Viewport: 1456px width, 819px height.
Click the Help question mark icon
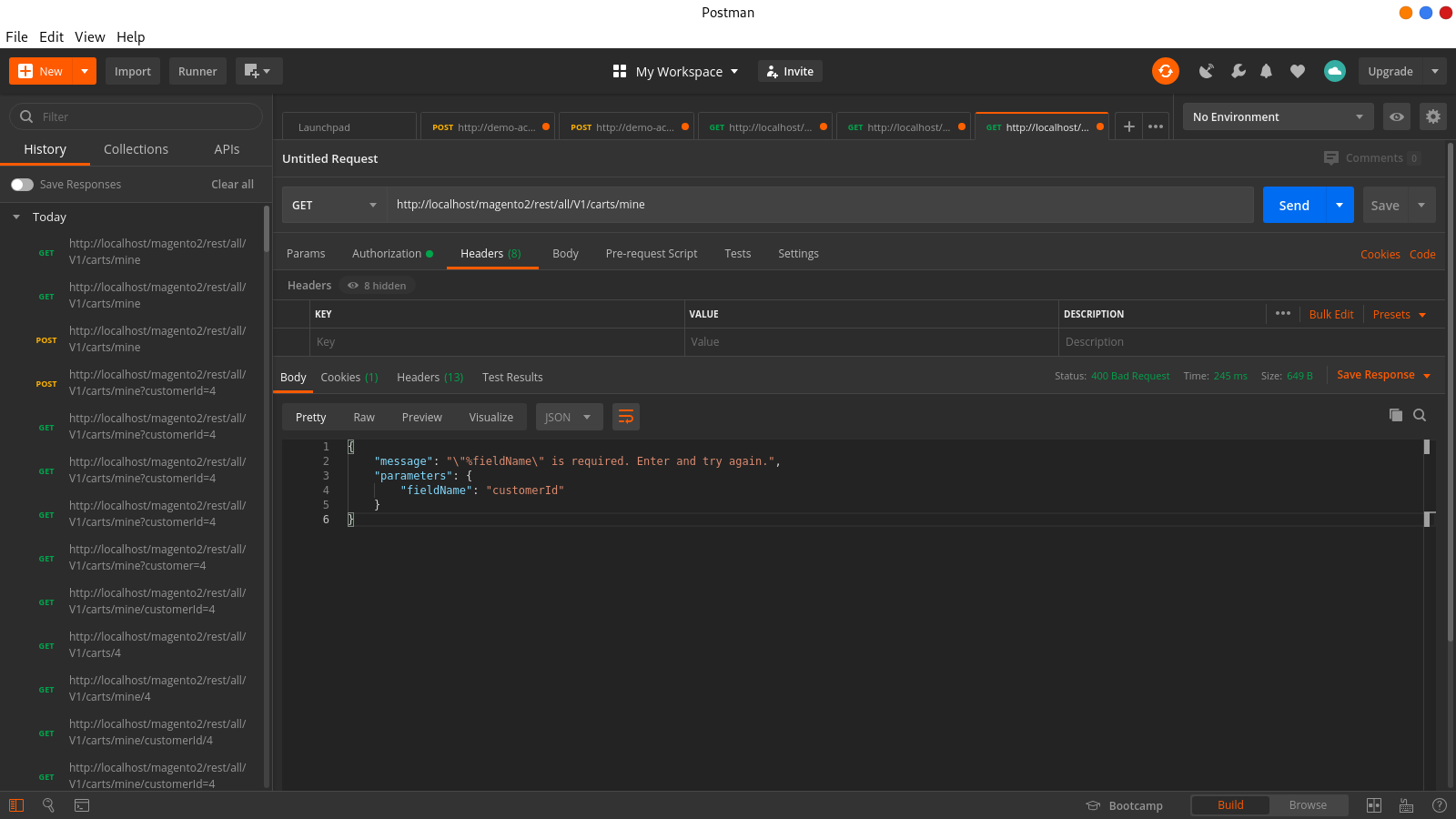coord(1439,805)
